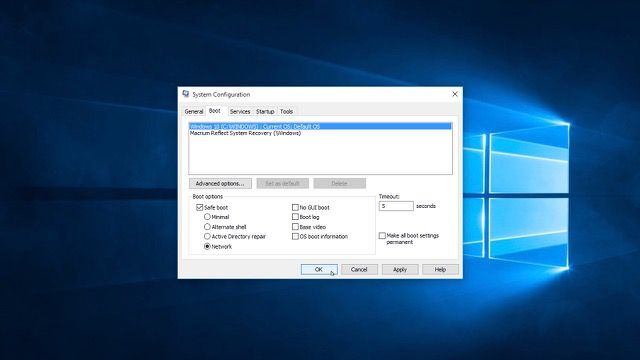Click the System Configuration title bar icon

[x=186, y=94]
